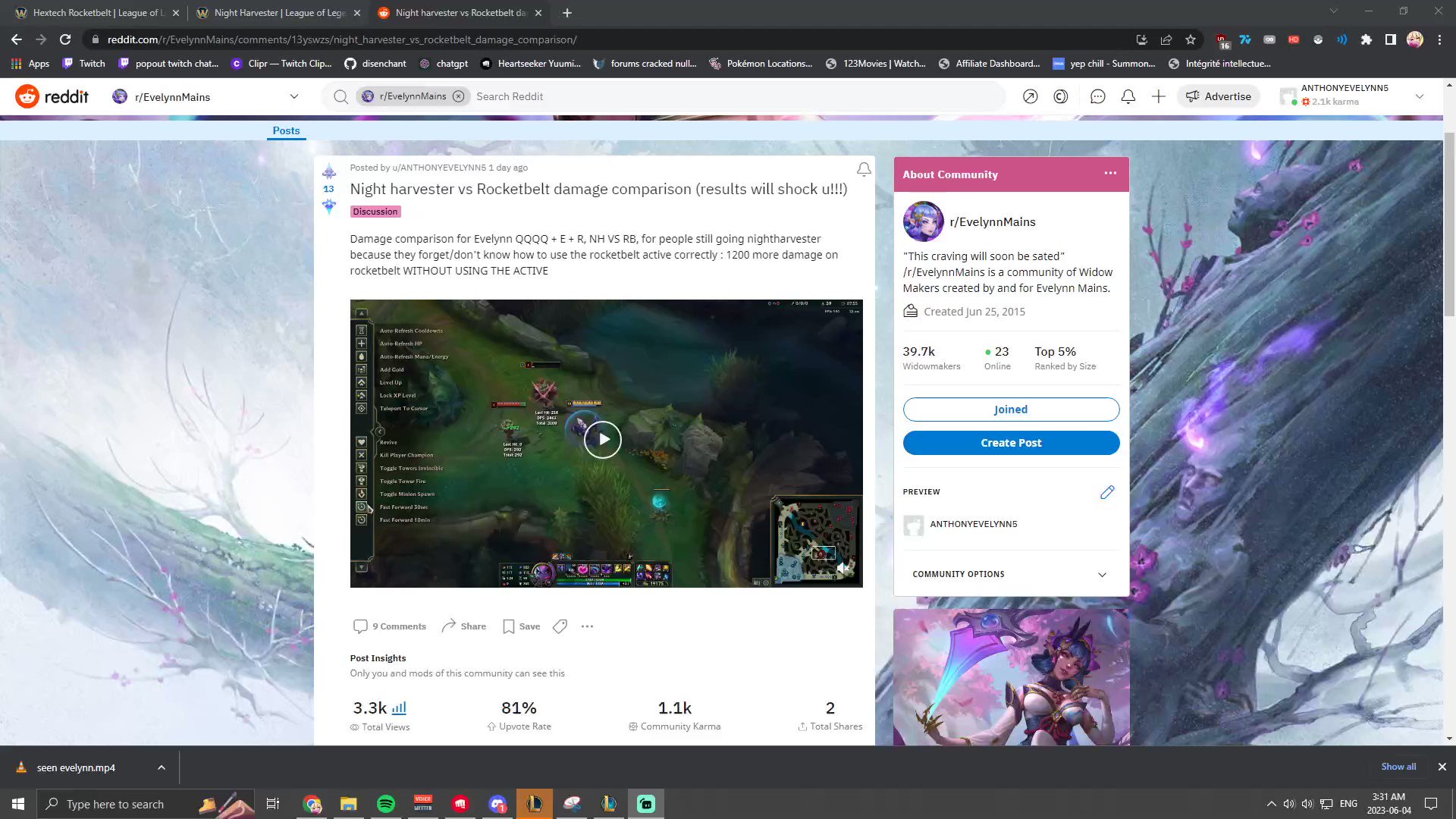Open Reddit chat
1456x819 pixels.
click(1097, 96)
